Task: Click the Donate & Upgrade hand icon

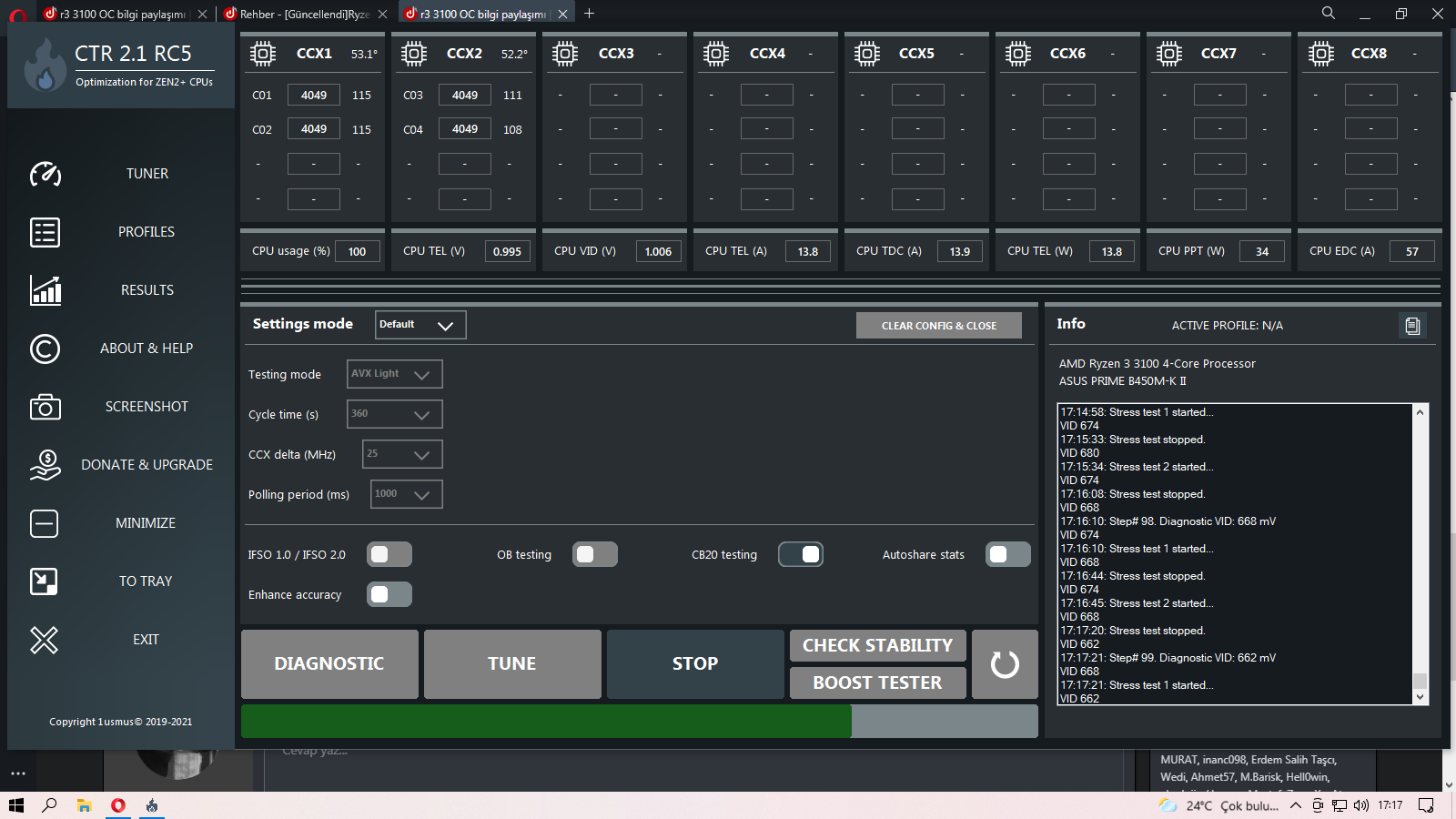Action: (45, 465)
